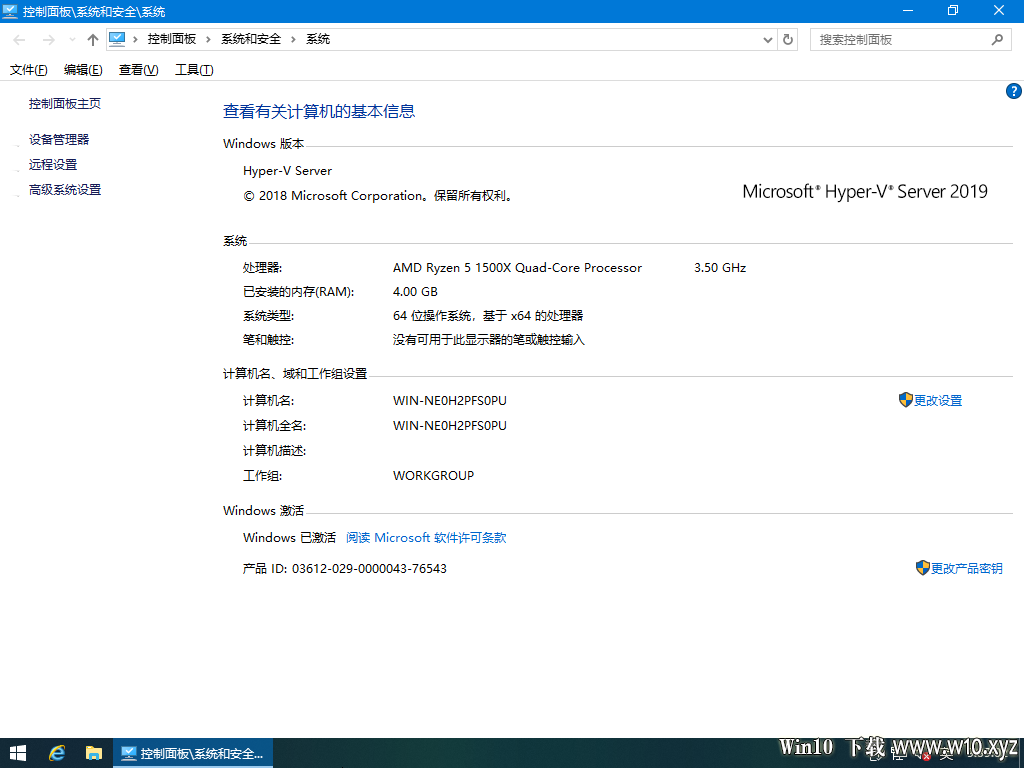1024x768 pixels.
Task: Open 远程设置 link
Action: click(x=53, y=165)
